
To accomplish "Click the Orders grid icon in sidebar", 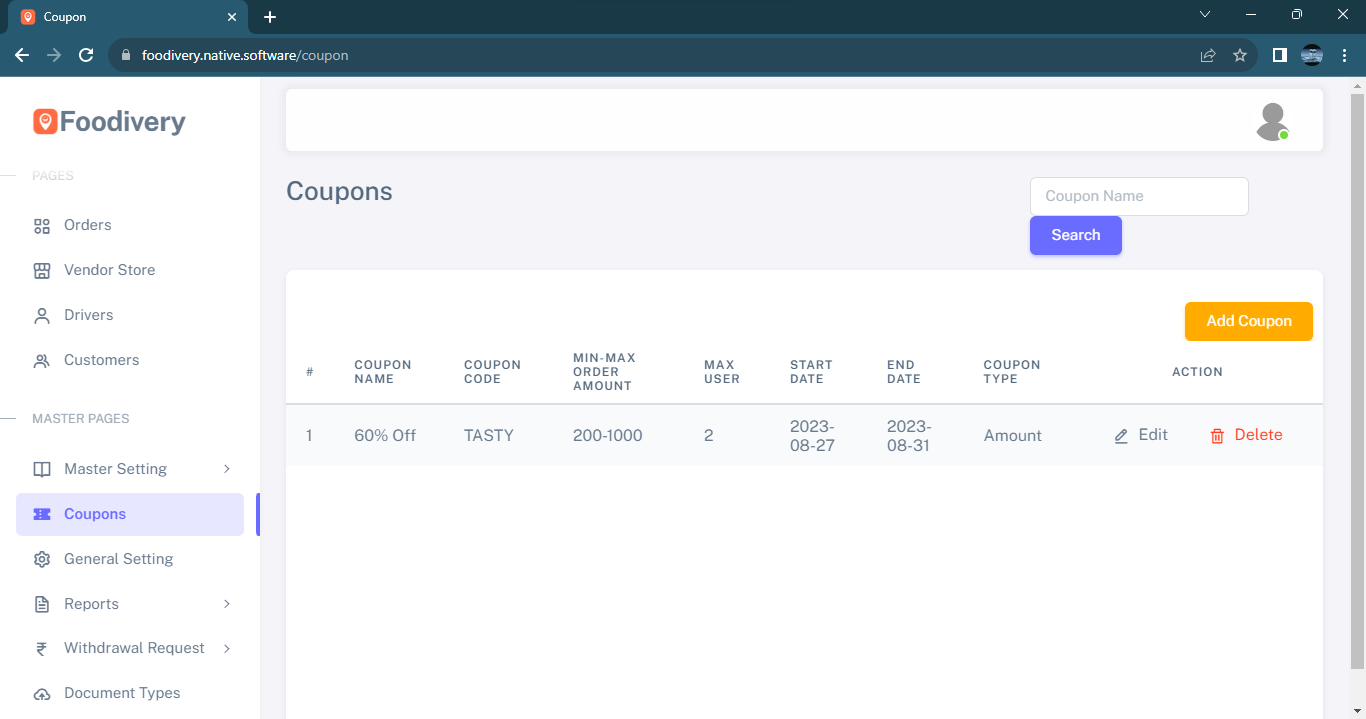I will (x=42, y=226).
